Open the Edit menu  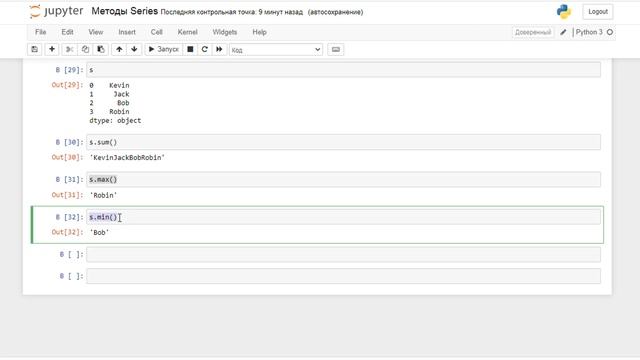click(x=67, y=32)
